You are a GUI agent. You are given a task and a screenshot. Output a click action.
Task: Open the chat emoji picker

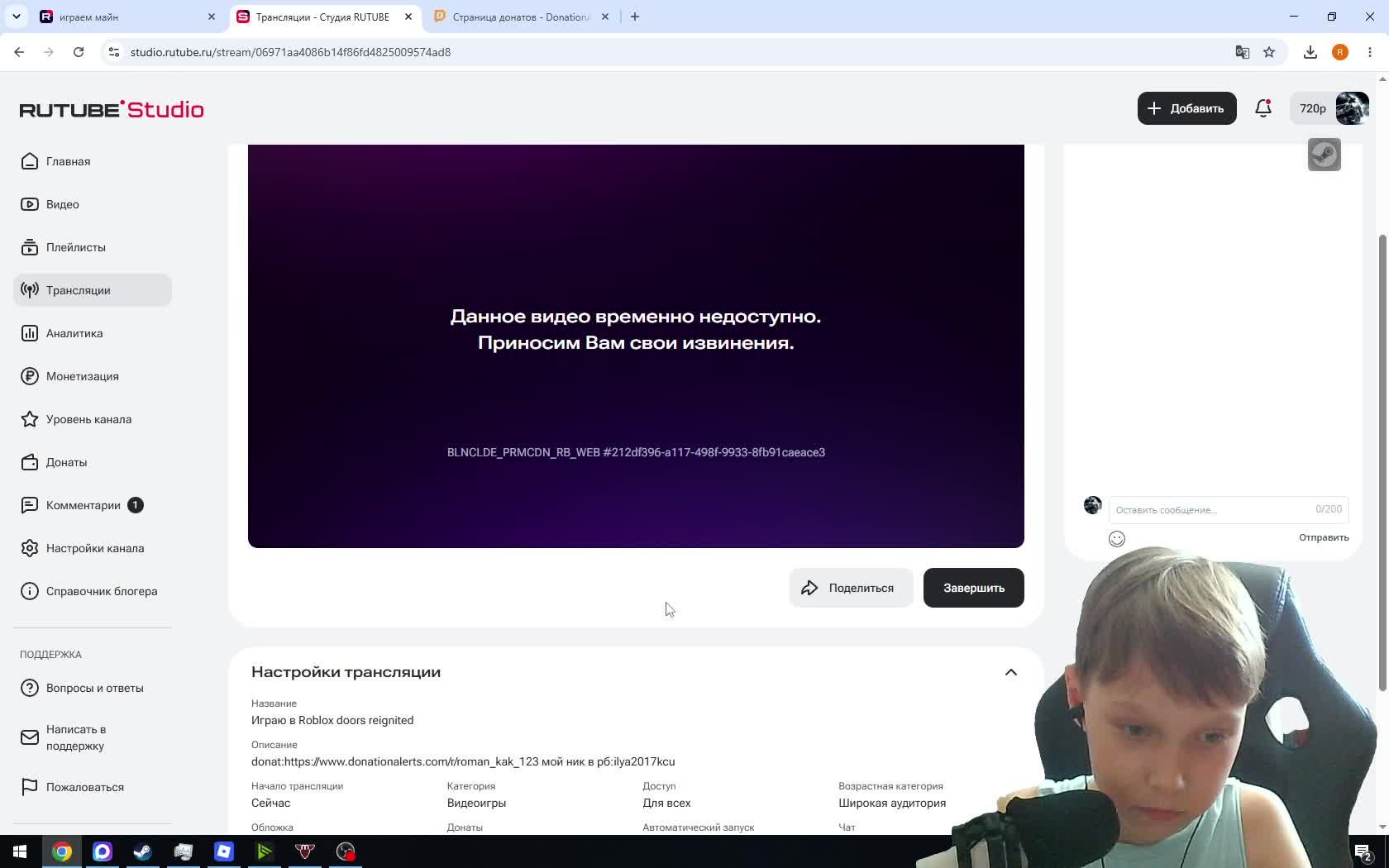[1117, 539]
